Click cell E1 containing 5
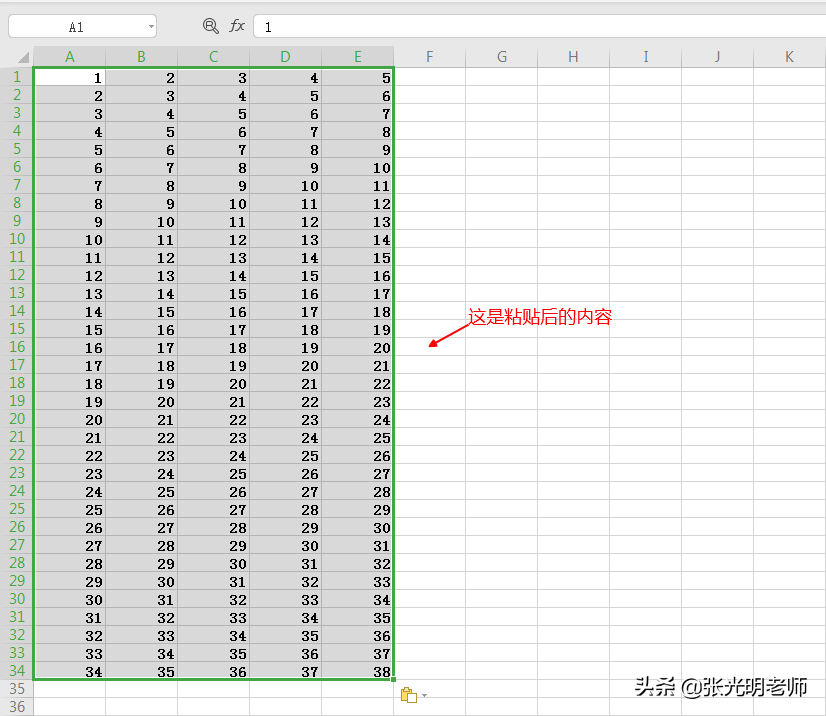Screen dimensions: 826x716 [x=358, y=77]
